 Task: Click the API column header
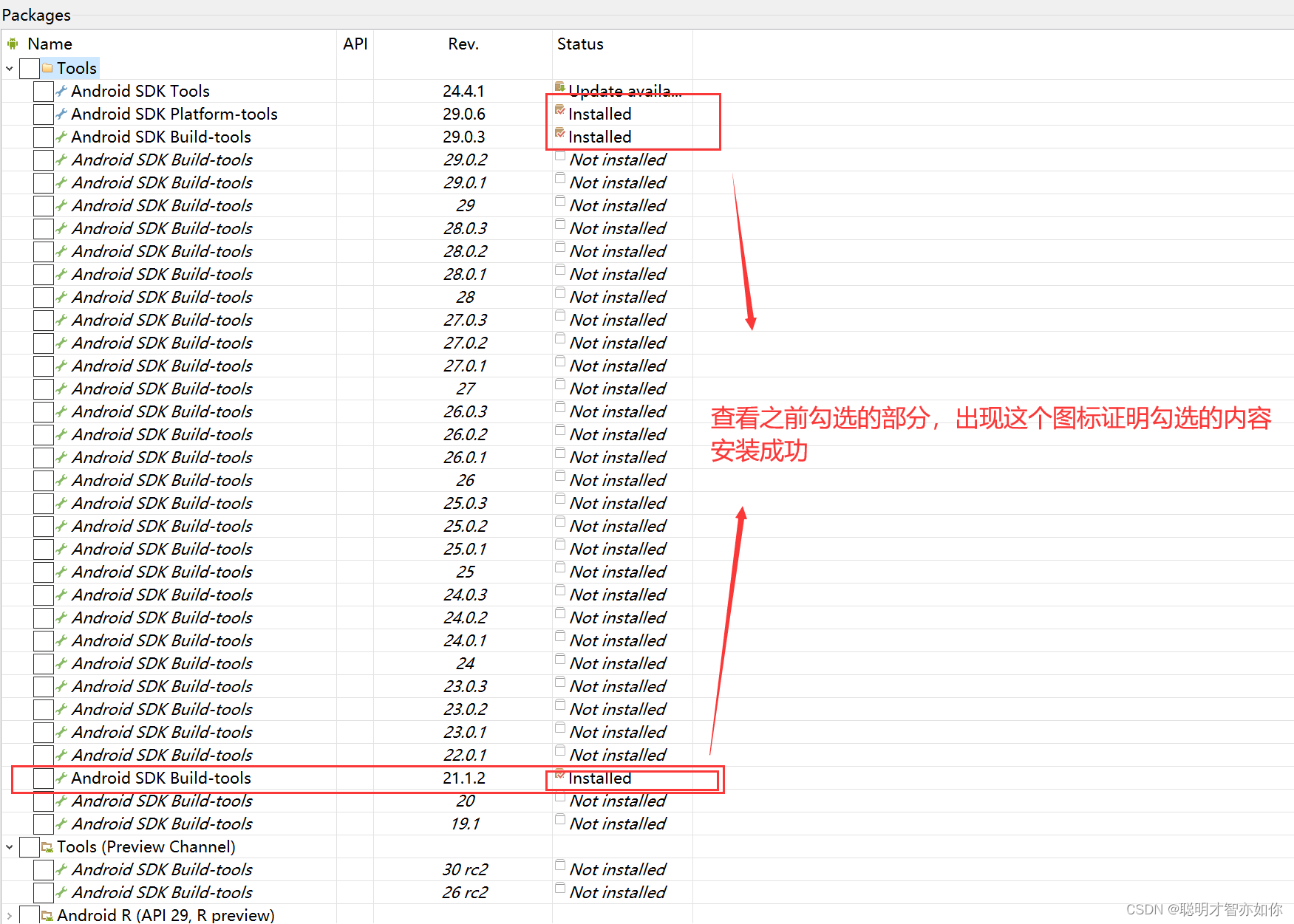tap(355, 44)
